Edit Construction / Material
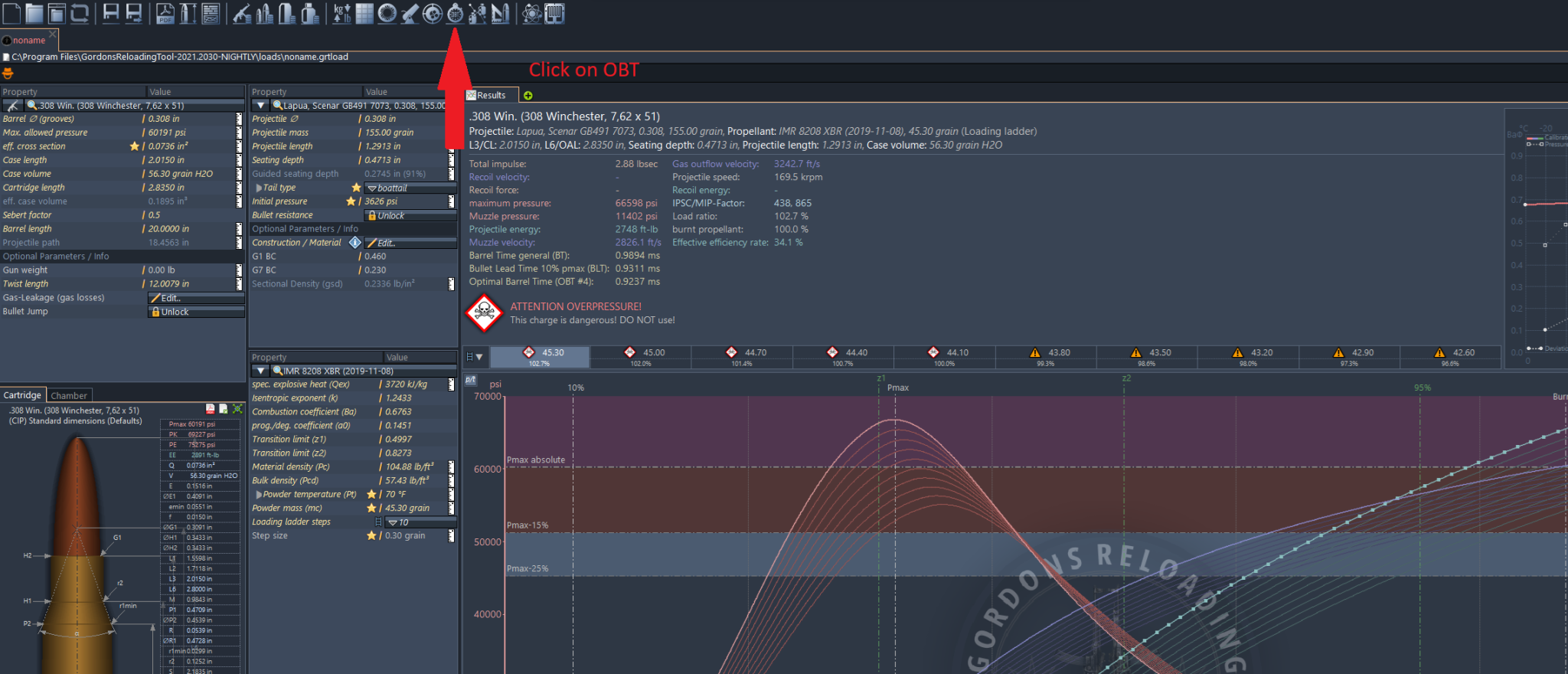 tap(410, 243)
